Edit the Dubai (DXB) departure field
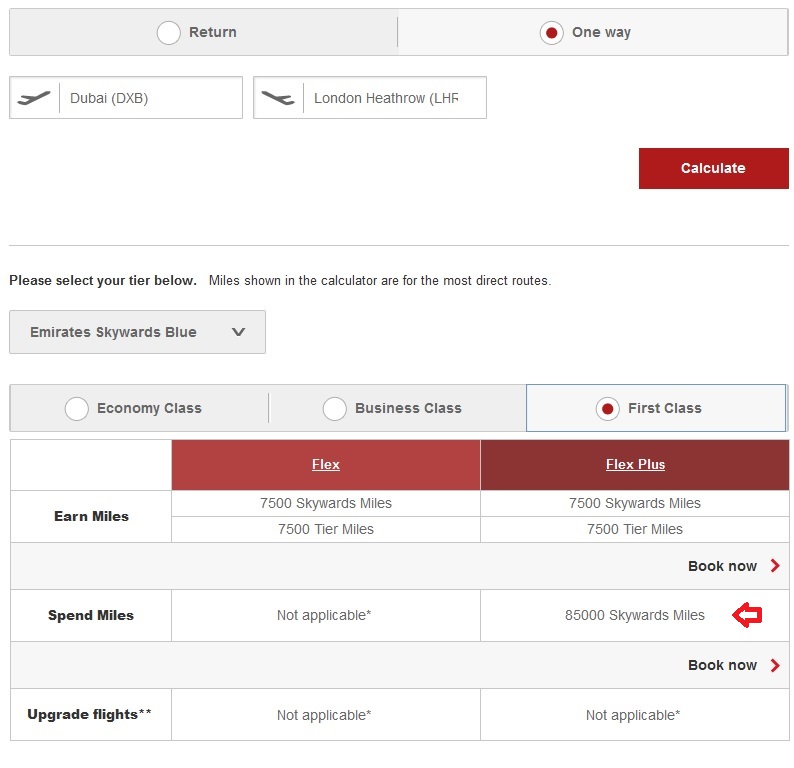794x768 pixels. click(150, 98)
